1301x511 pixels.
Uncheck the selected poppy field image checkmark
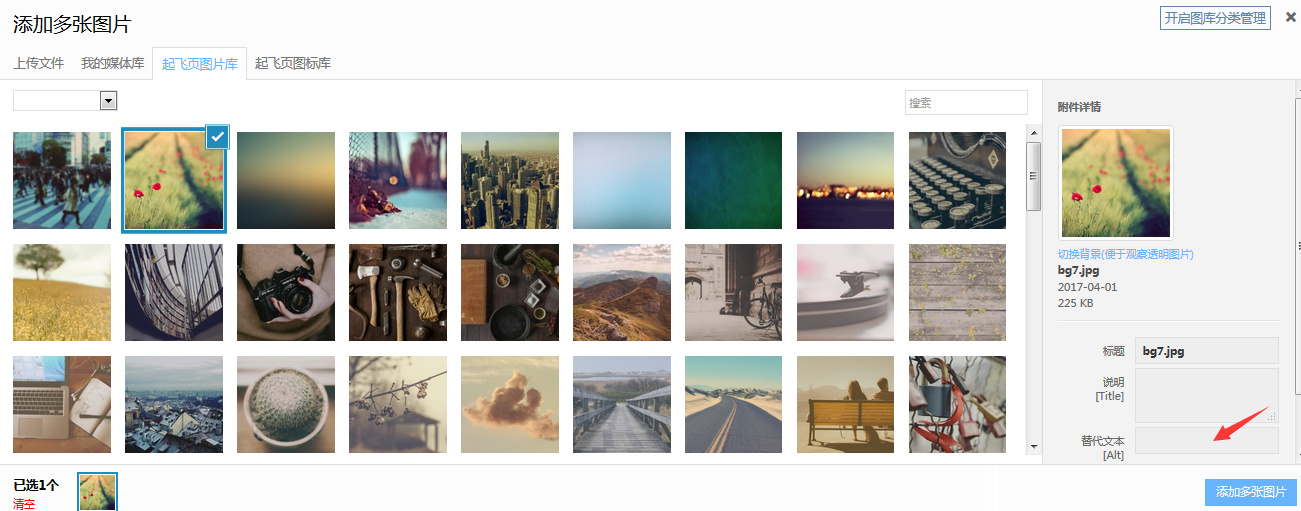[218, 137]
